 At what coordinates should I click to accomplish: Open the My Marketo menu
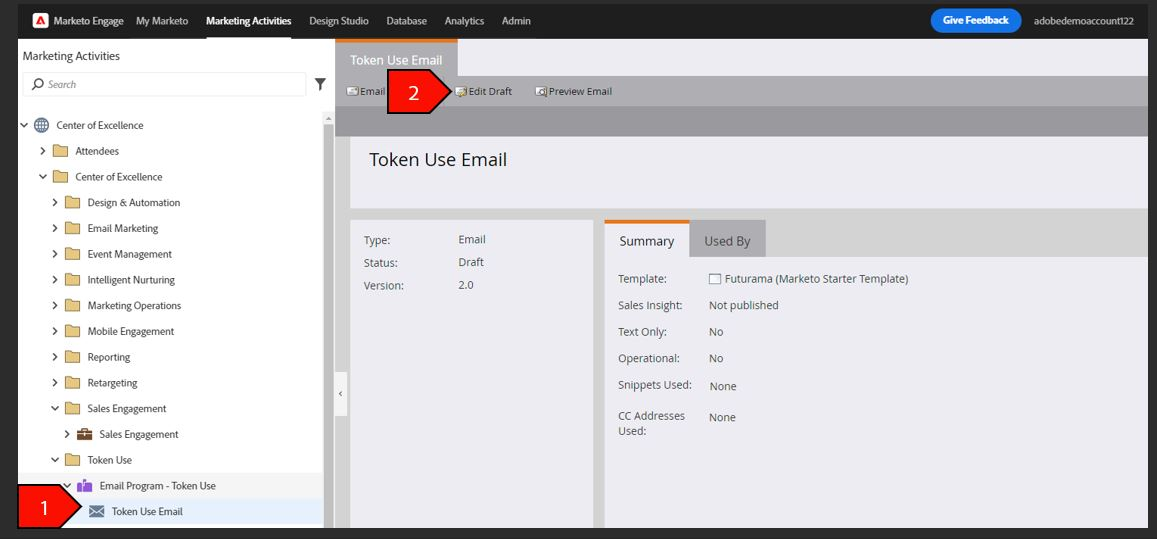click(x=162, y=21)
